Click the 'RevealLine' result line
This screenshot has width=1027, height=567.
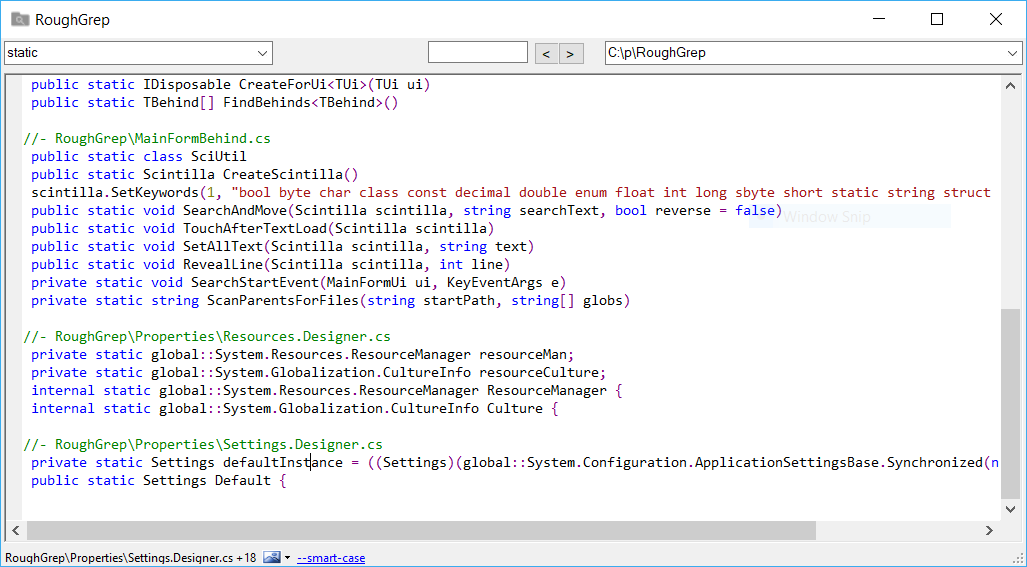point(271,265)
